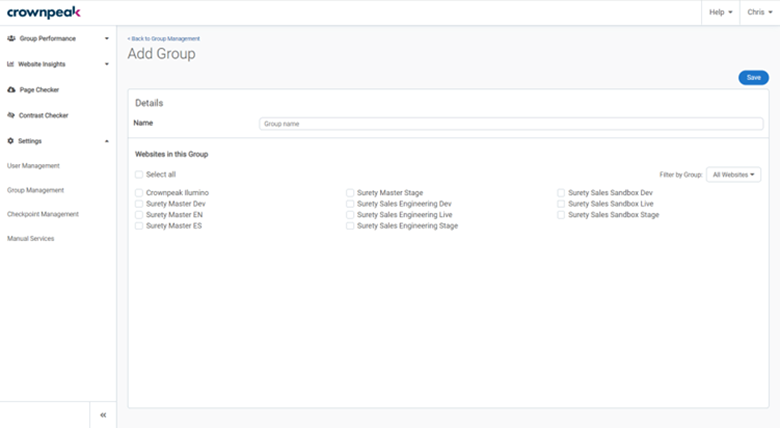
Task: Collapse the sidebar with the double chevron
Action: tap(103, 415)
